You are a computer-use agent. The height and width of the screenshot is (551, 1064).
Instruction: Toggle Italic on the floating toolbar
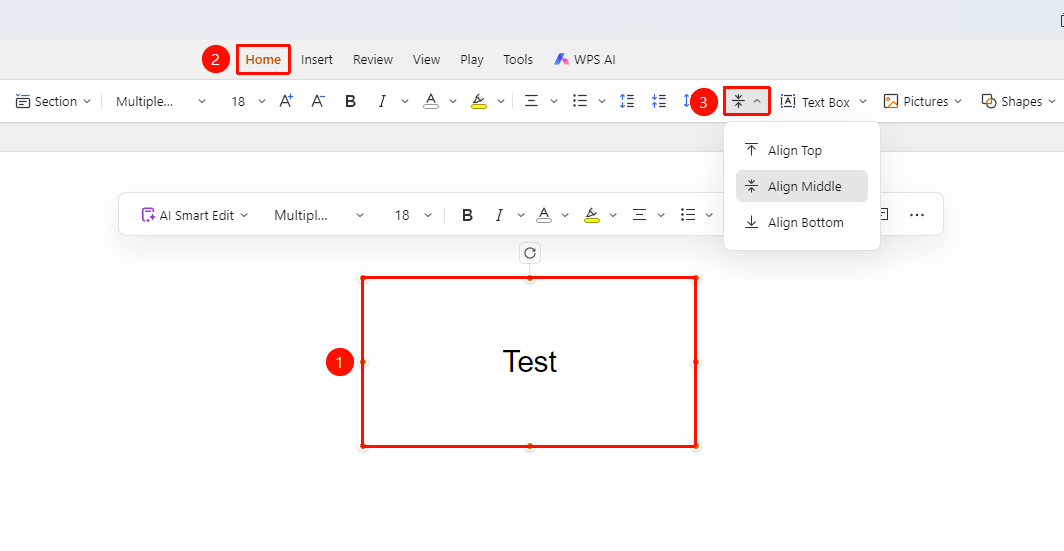pyautogui.click(x=499, y=215)
